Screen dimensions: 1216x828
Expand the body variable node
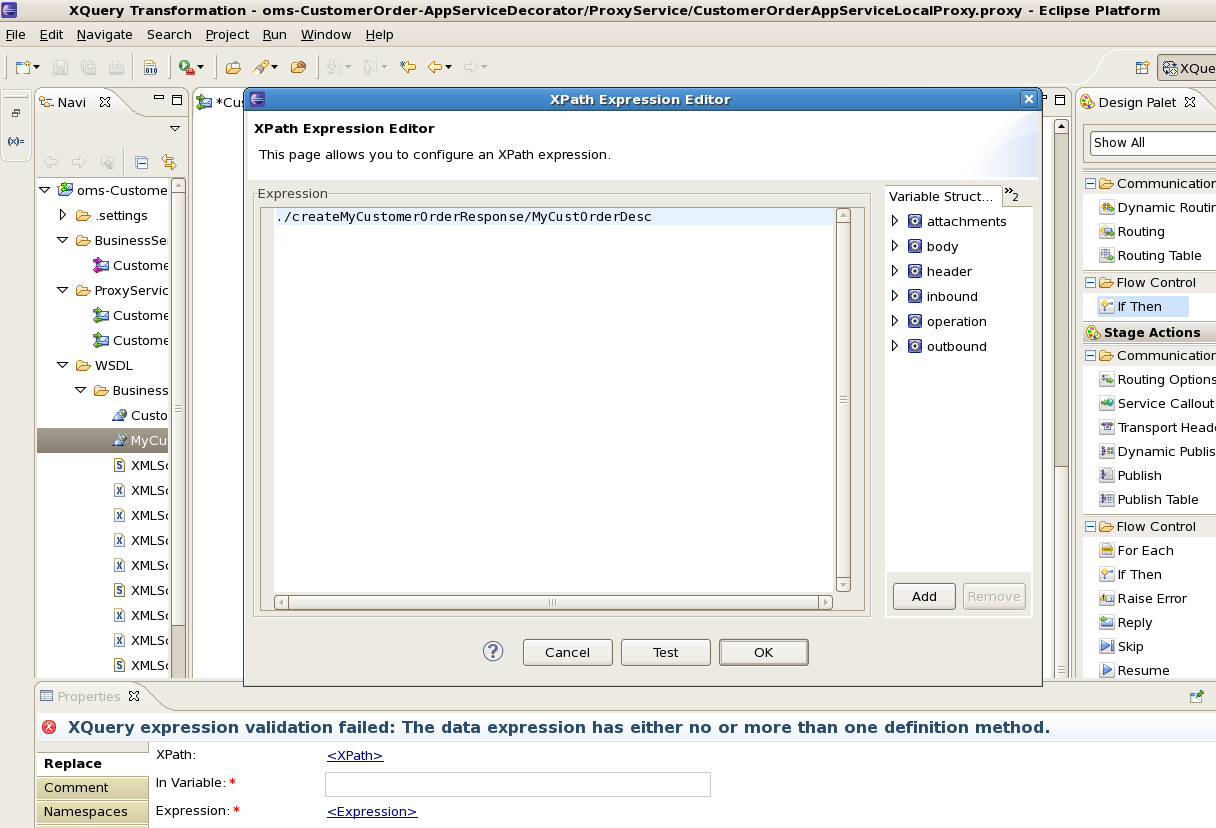click(895, 246)
